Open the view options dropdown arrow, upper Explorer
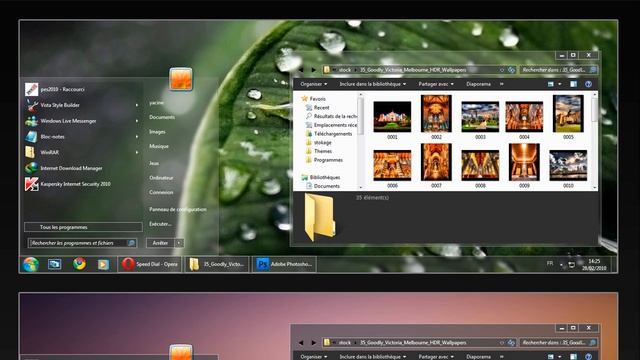 (560, 84)
